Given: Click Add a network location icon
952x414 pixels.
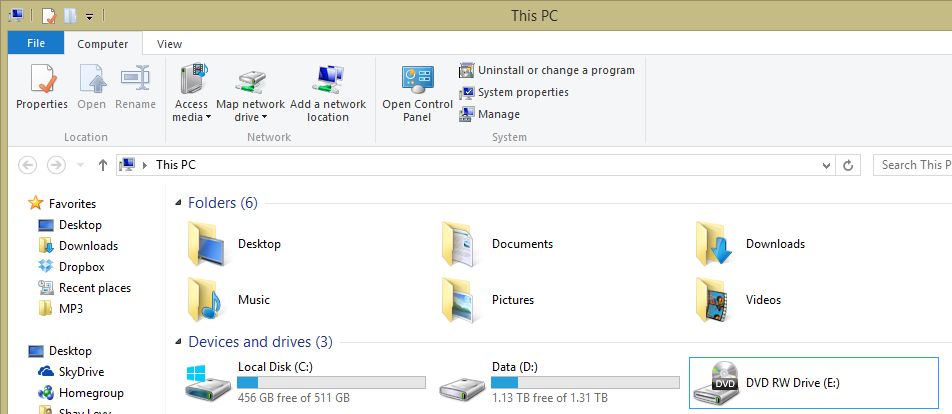Looking at the screenshot, I should coord(328,80).
